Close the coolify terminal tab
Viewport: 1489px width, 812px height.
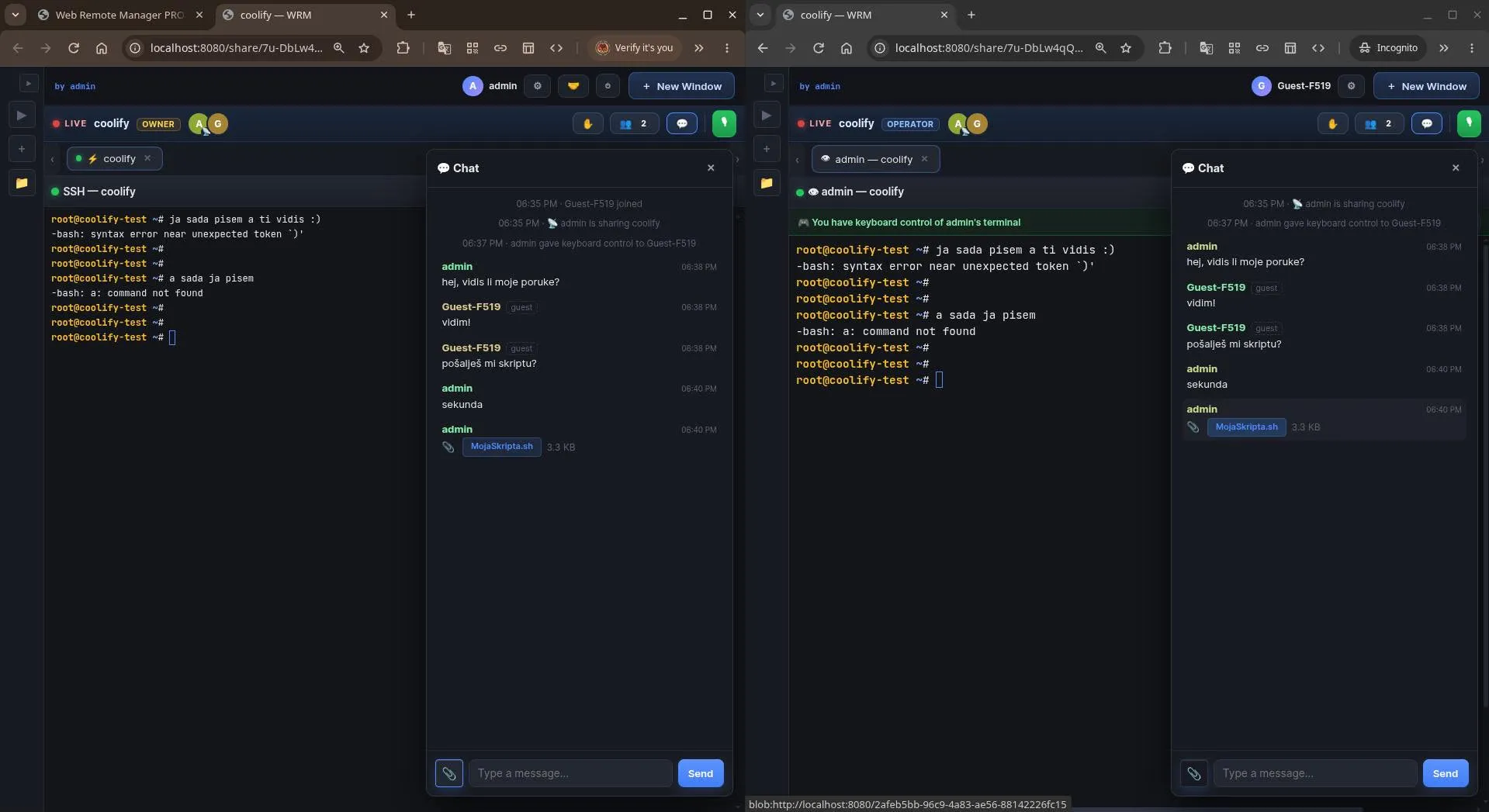pos(147,158)
